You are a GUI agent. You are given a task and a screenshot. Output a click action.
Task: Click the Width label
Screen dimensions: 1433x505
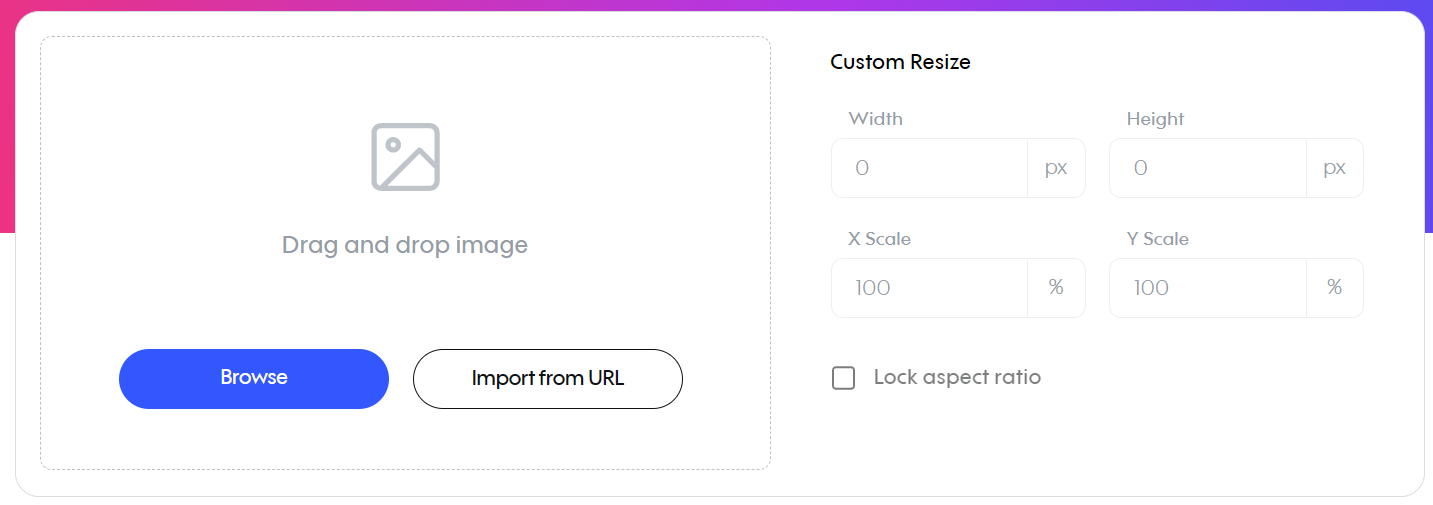[876, 119]
